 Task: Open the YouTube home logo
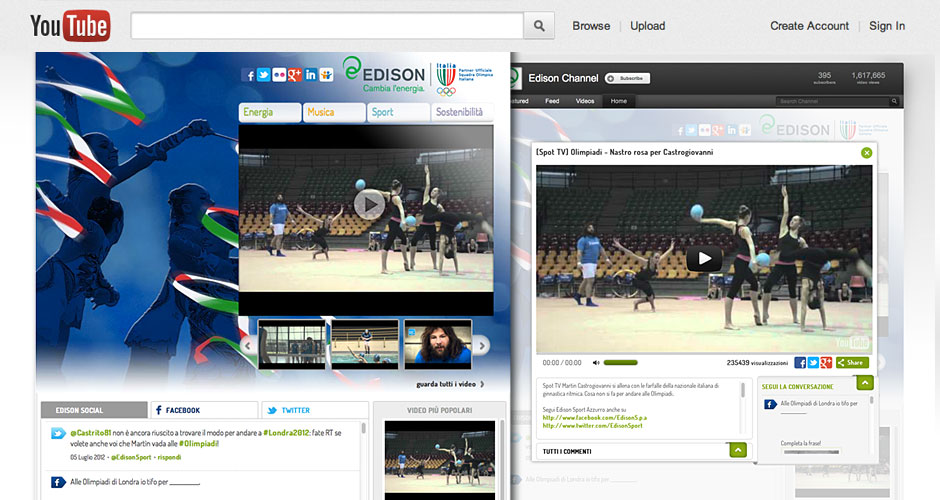[x=70, y=26]
